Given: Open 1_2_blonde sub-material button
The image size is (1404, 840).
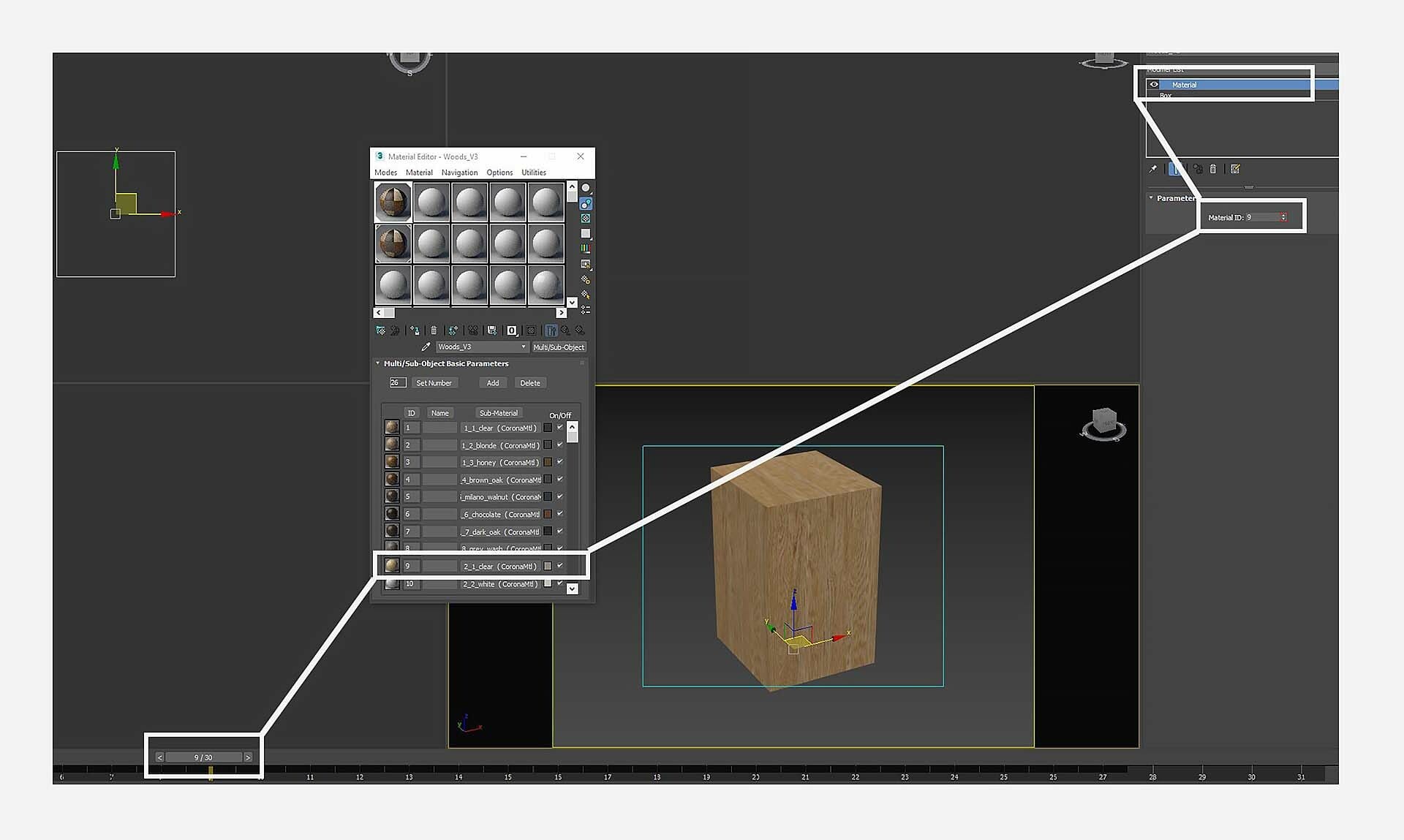Looking at the screenshot, I should coord(500,445).
